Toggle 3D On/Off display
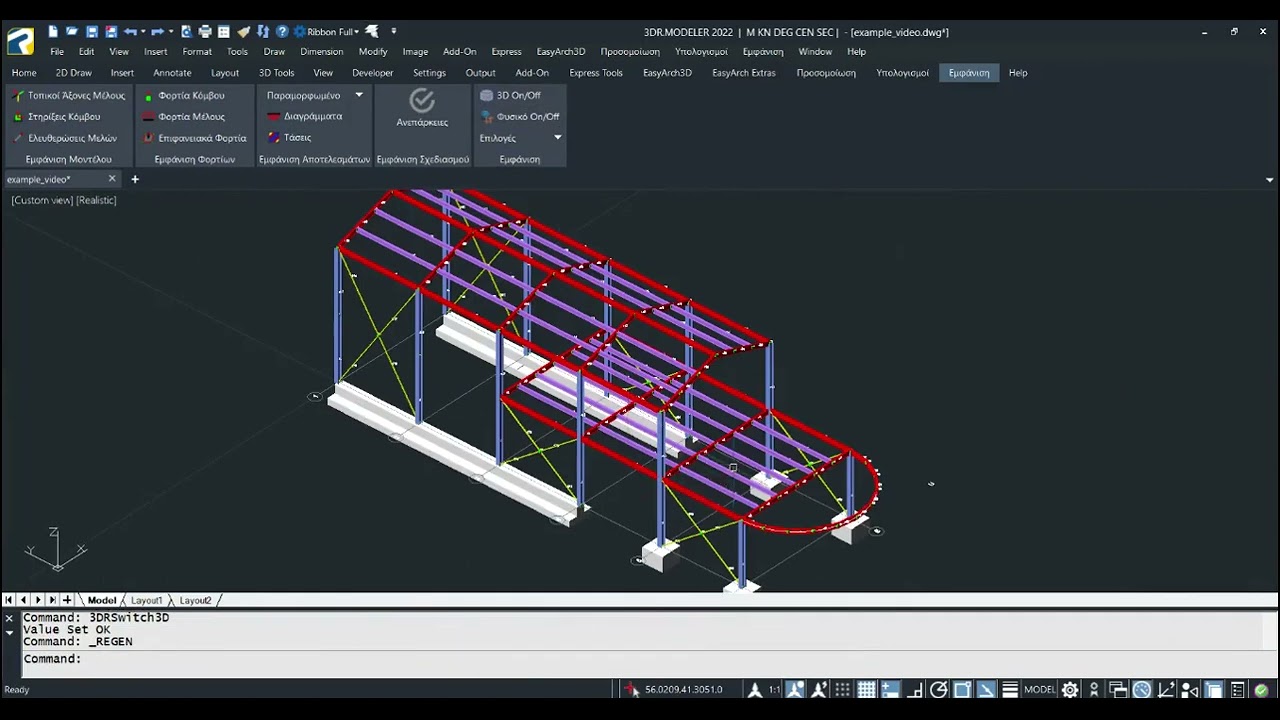Viewport: 1280px width, 720px height. click(x=510, y=96)
